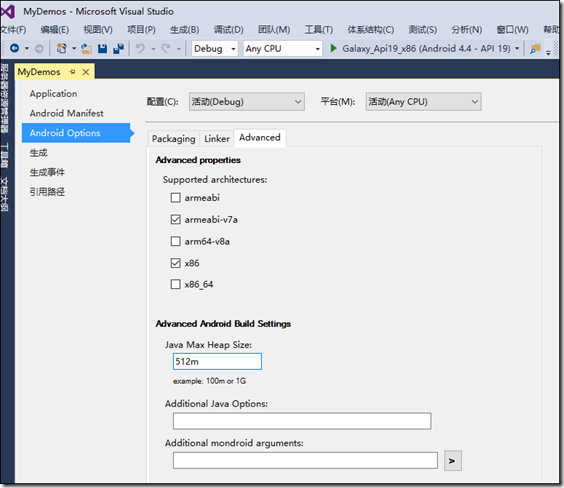Image resolution: width=564 pixels, height=488 pixels.
Task: Open the 工具箱 side panel tab
Action: (5, 155)
